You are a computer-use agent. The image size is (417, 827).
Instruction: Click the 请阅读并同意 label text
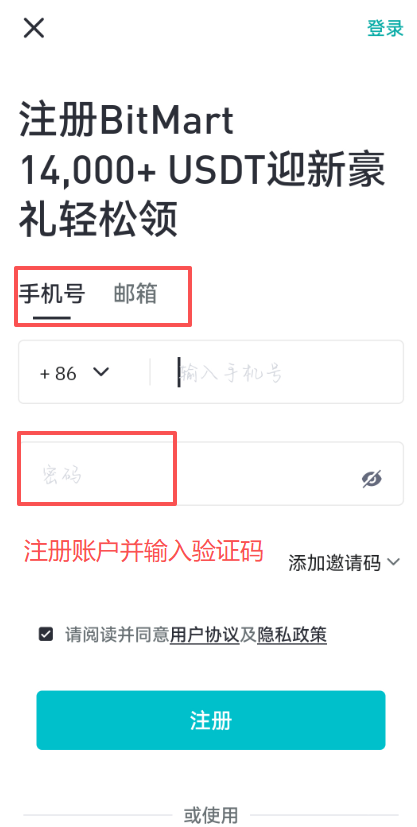click(117, 634)
